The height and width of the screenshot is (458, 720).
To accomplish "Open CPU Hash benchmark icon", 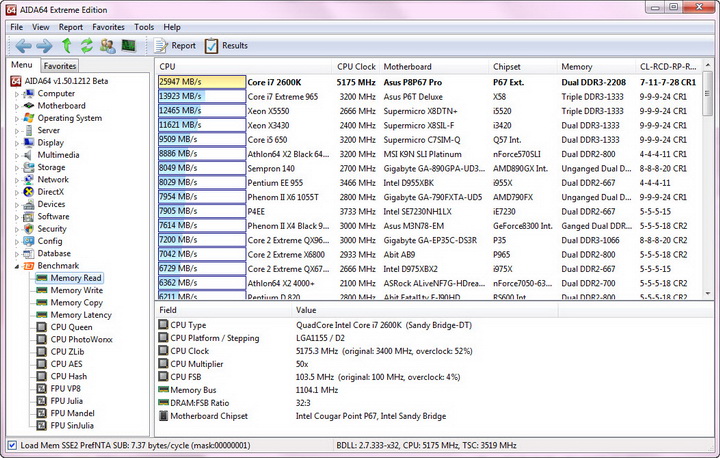I will 42,376.
